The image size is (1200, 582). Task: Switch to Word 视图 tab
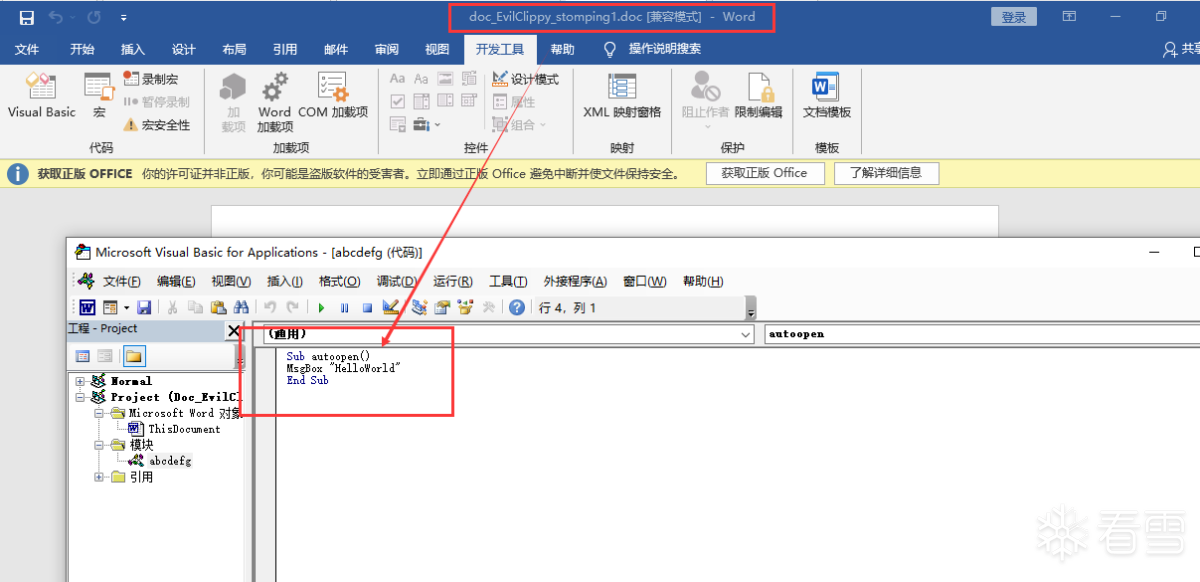(x=437, y=49)
